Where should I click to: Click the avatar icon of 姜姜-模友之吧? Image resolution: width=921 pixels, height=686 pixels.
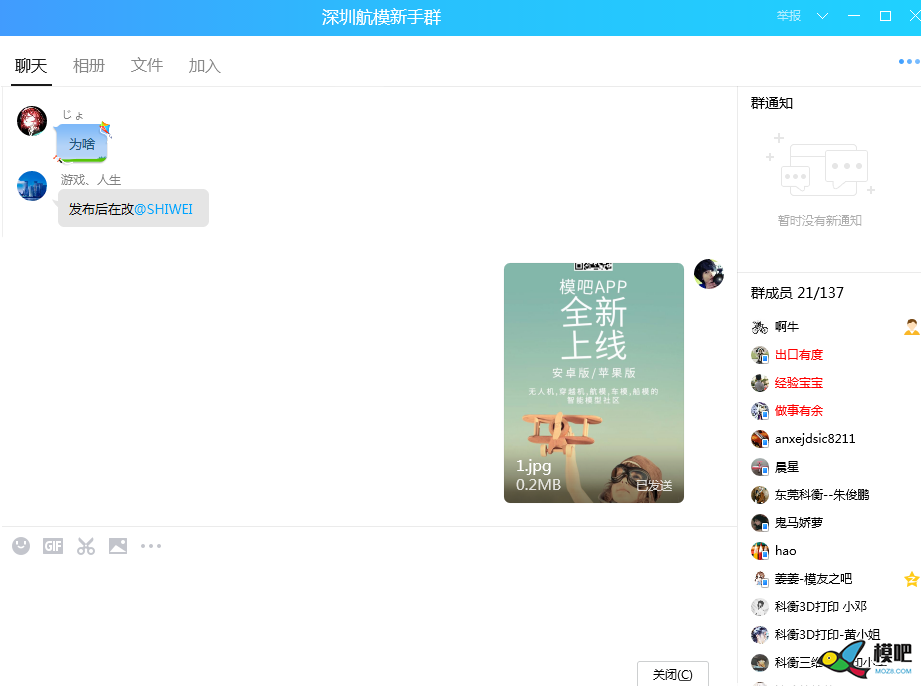click(760, 579)
